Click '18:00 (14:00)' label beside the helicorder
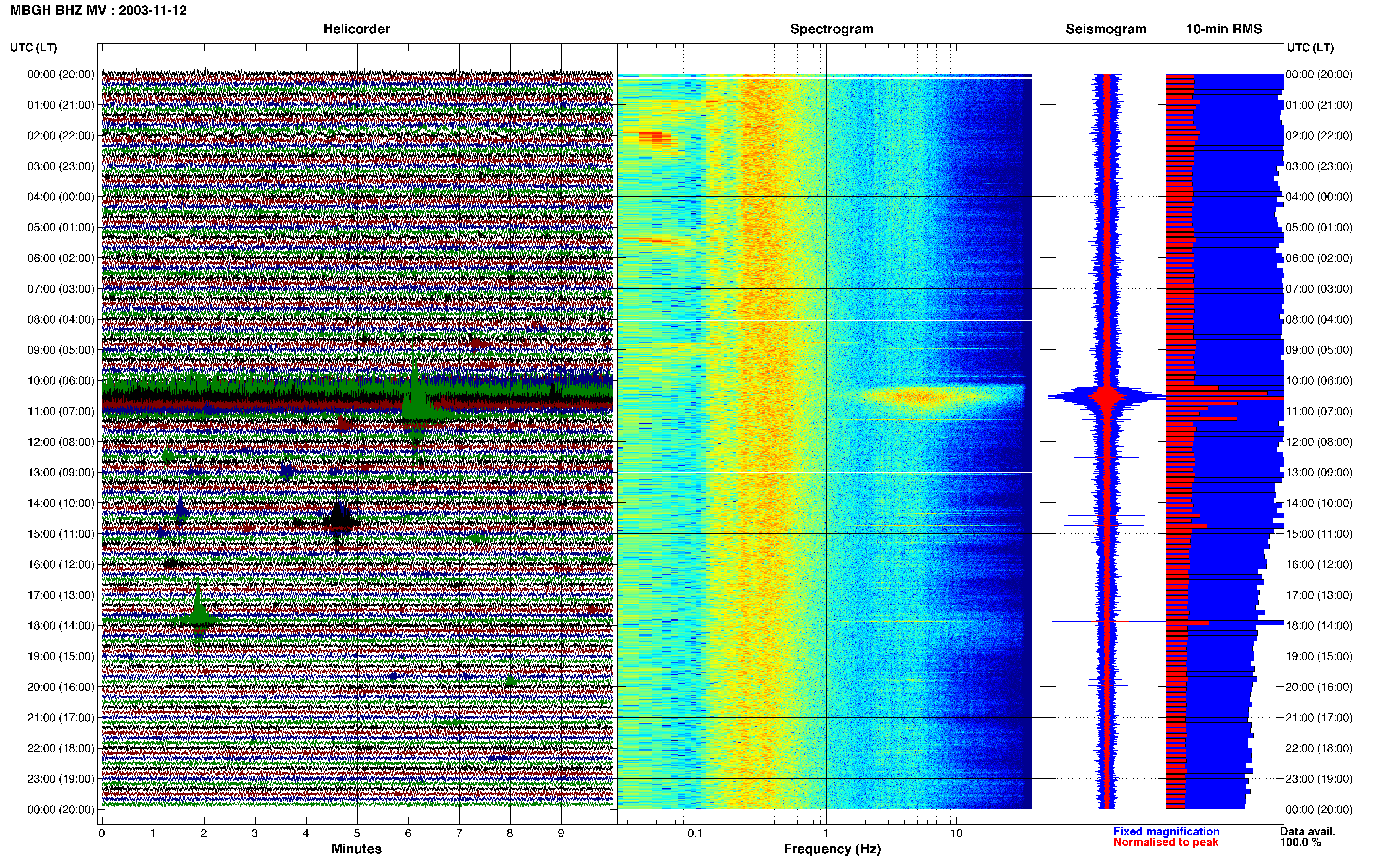 61,626
